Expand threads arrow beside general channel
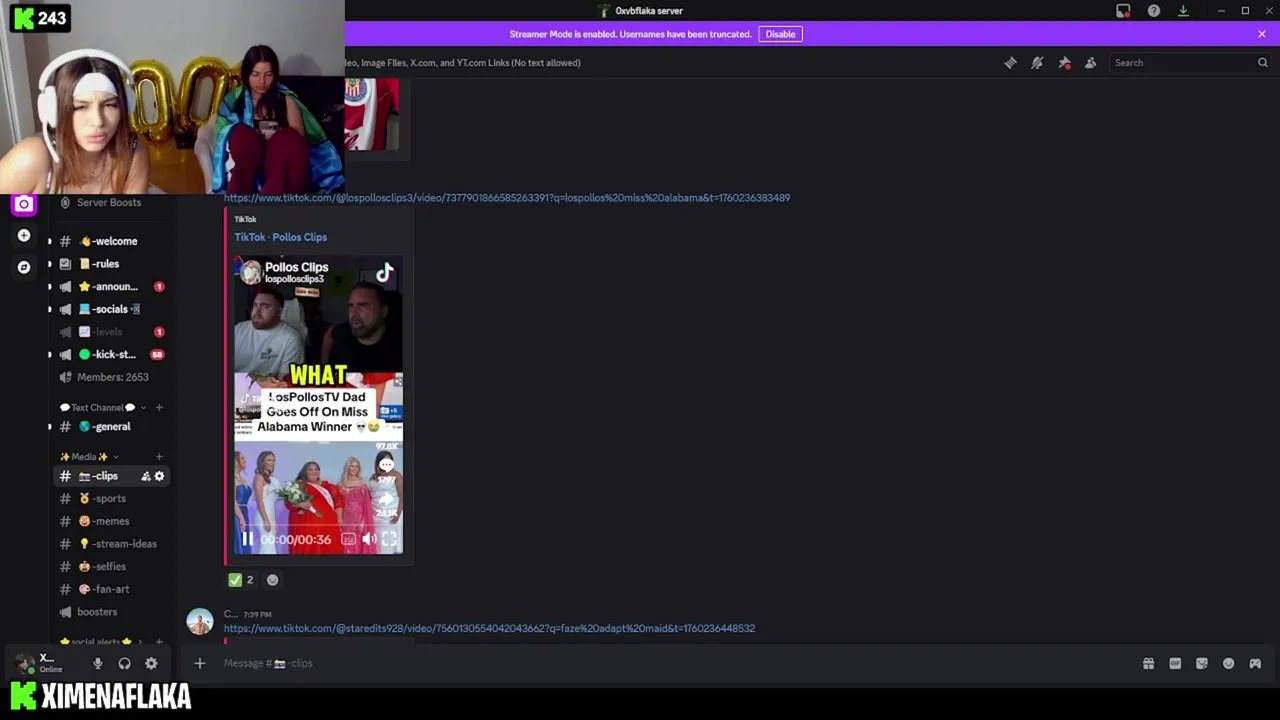Viewport: 1280px width, 720px height. coord(49,427)
